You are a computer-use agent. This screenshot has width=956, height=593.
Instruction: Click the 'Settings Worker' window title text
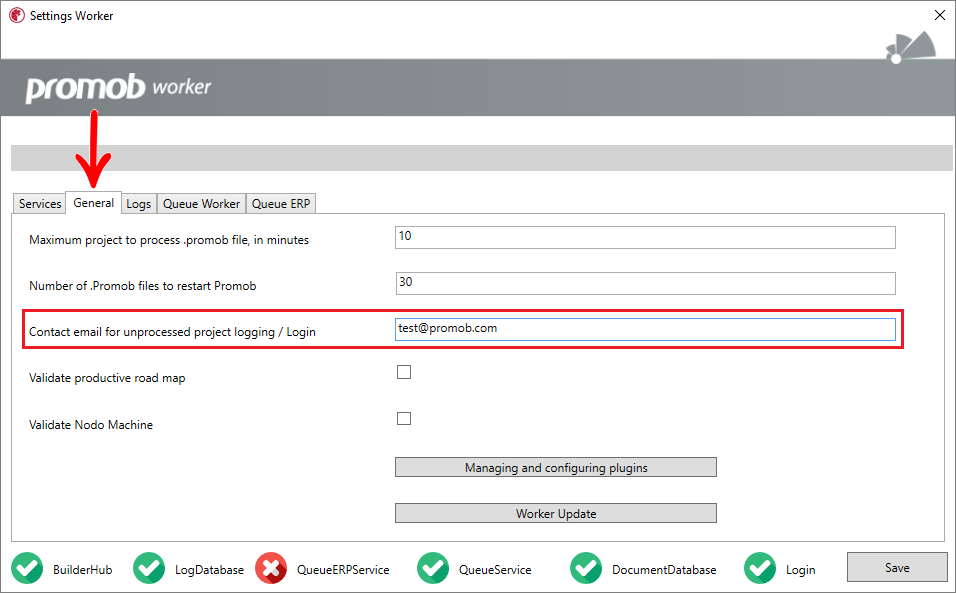[x=71, y=16]
